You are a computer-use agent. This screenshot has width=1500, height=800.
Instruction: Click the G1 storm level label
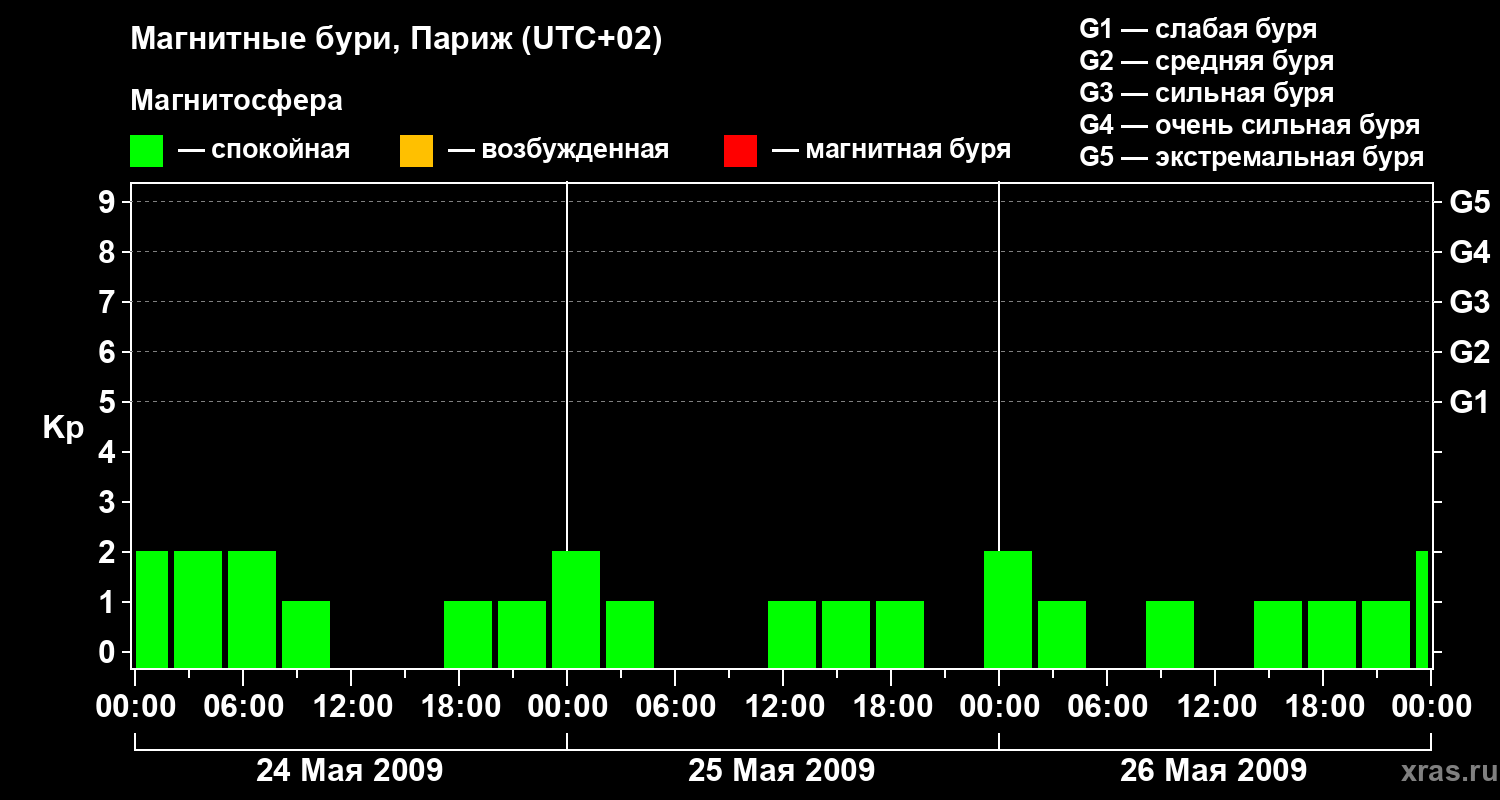pyautogui.click(x=1469, y=402)
